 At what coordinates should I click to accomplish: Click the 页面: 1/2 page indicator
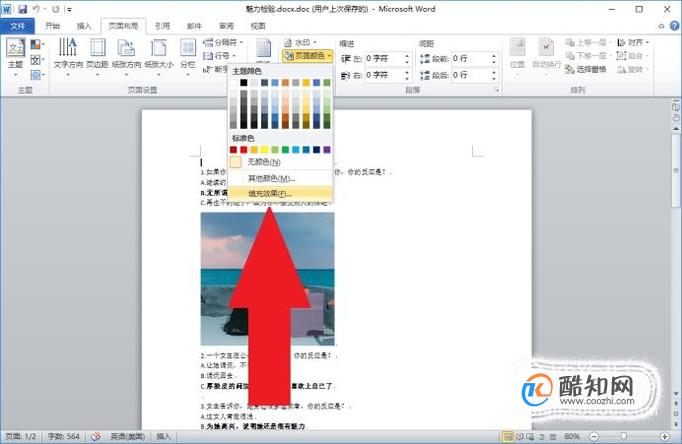(x=21, y=436)
